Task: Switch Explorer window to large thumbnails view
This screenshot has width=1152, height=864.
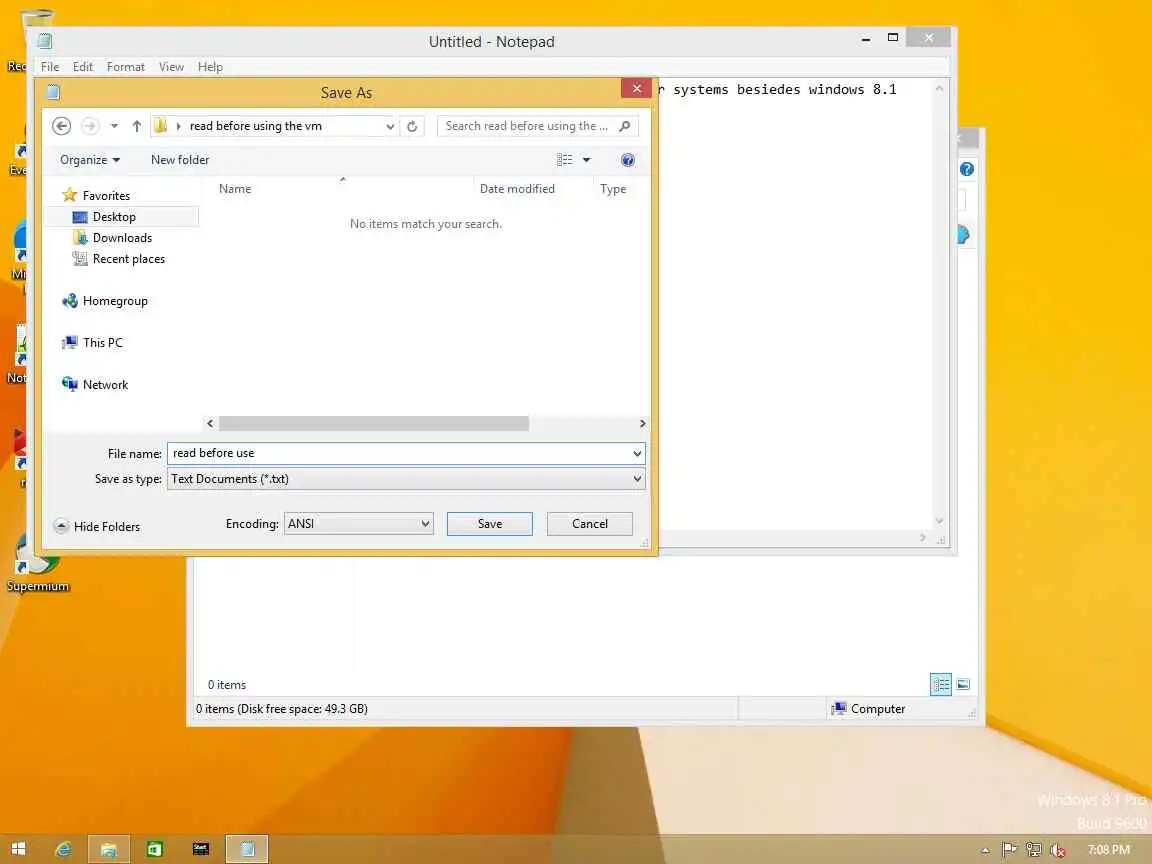Action: click(x=963, y=685)
